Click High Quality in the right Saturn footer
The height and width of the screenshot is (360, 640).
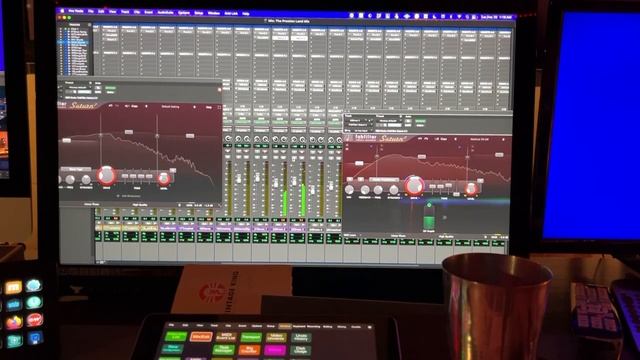446,236
